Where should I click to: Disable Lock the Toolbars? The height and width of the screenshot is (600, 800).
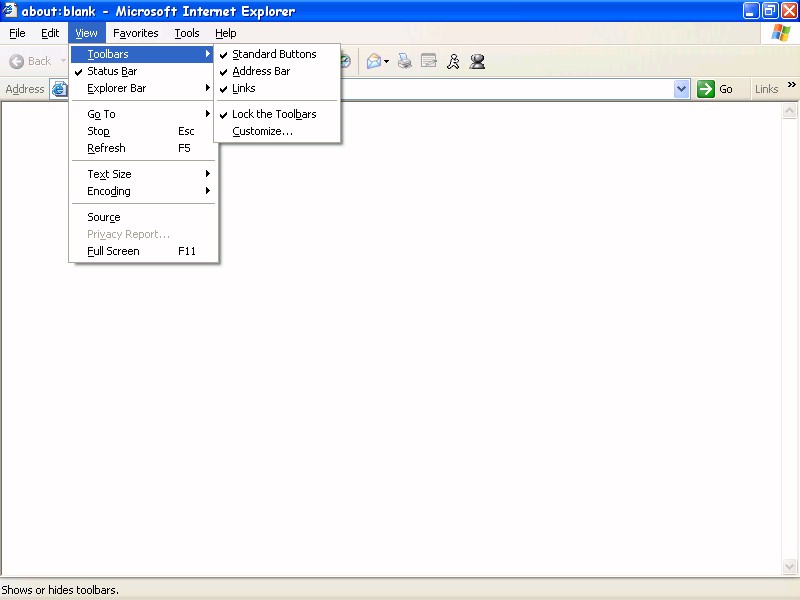coord(278,114)
